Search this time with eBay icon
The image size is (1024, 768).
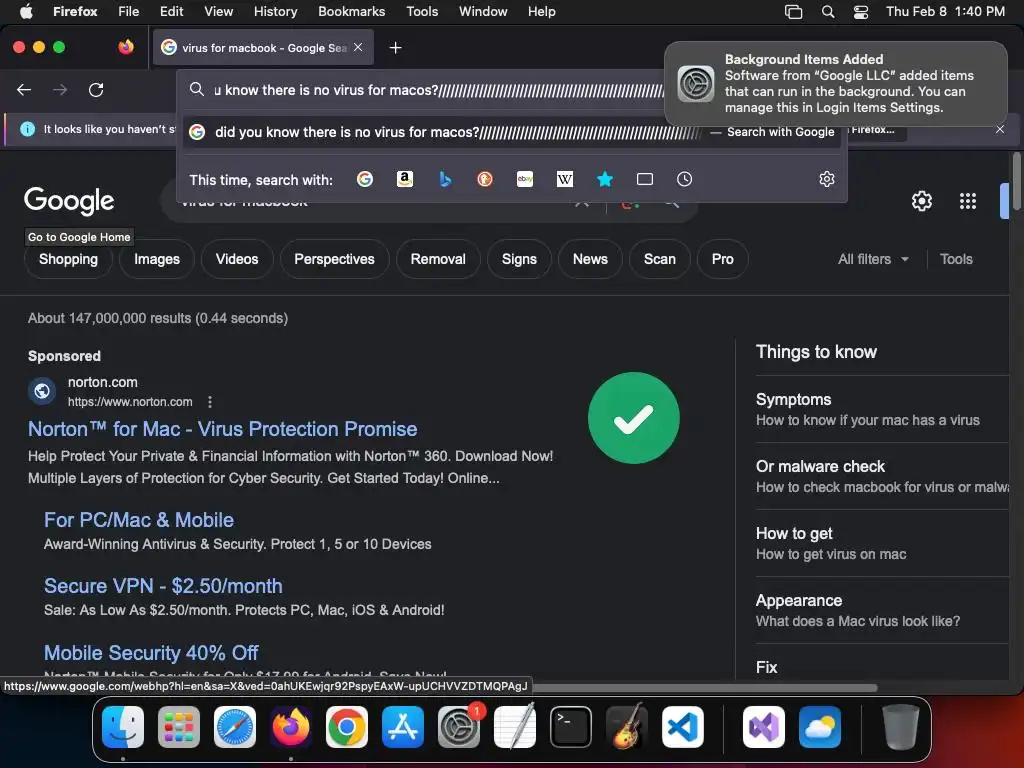coord(525,179)
